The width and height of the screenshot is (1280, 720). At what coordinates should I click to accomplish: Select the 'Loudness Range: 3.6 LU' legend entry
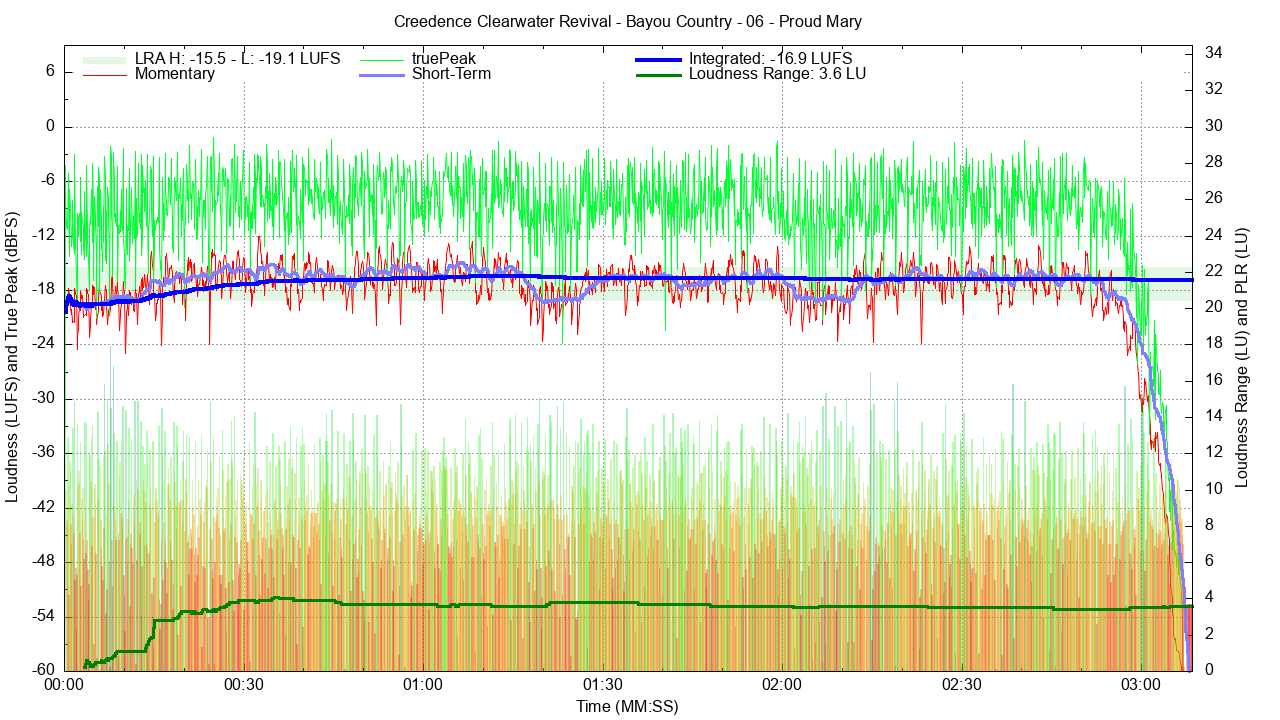coord(777,74)
